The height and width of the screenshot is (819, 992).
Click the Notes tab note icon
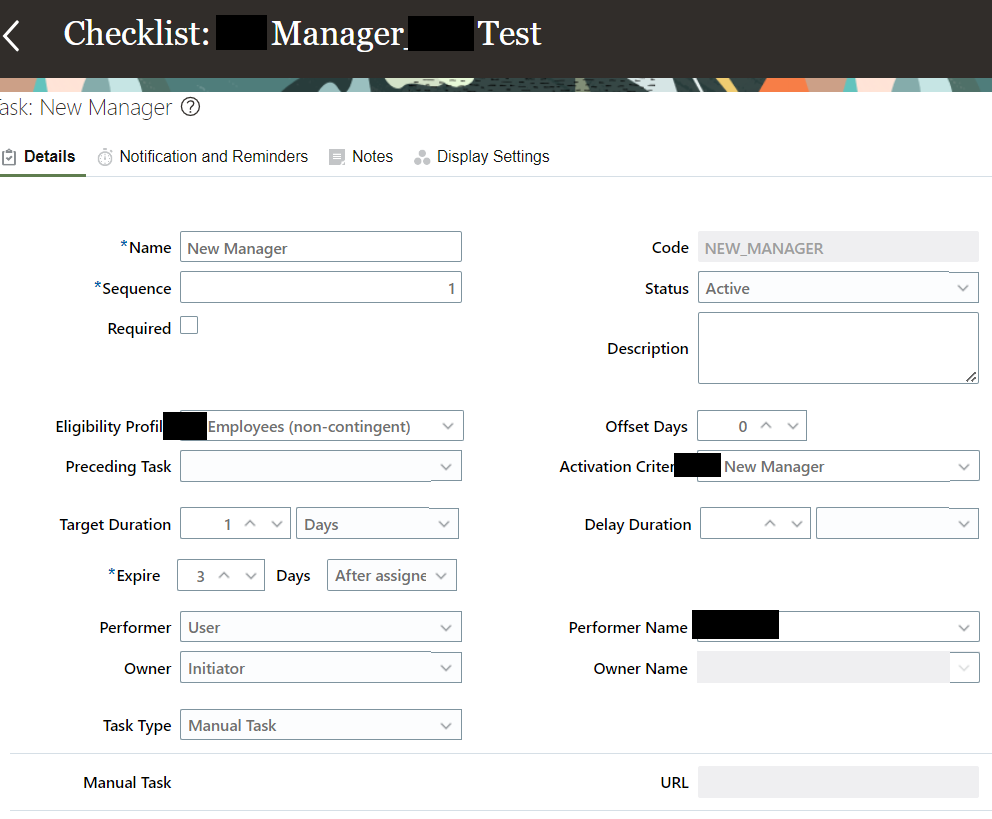pyautogui.click(x=336, y=156)
